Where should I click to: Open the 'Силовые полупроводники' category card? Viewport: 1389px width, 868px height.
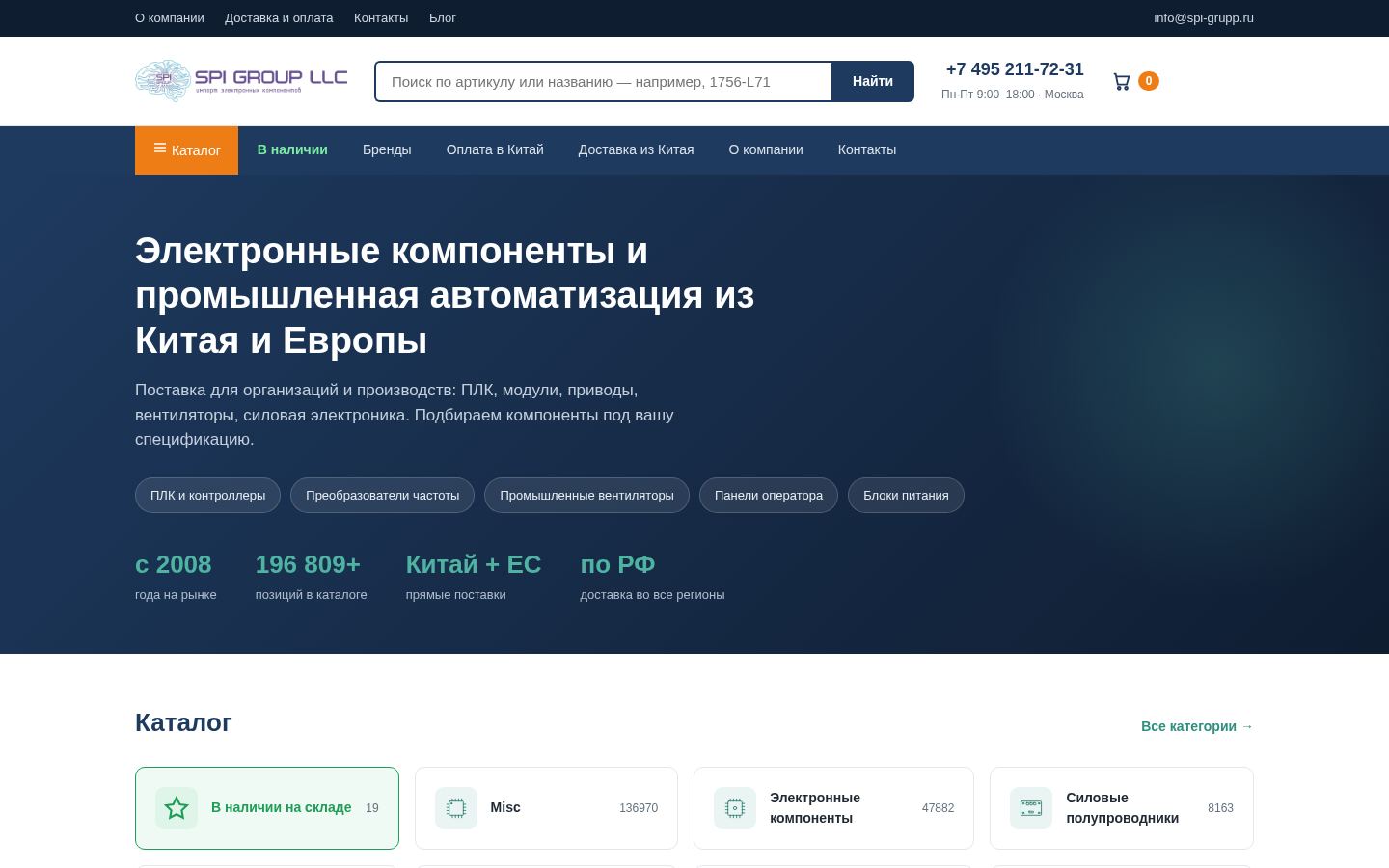click(1122, 808)
